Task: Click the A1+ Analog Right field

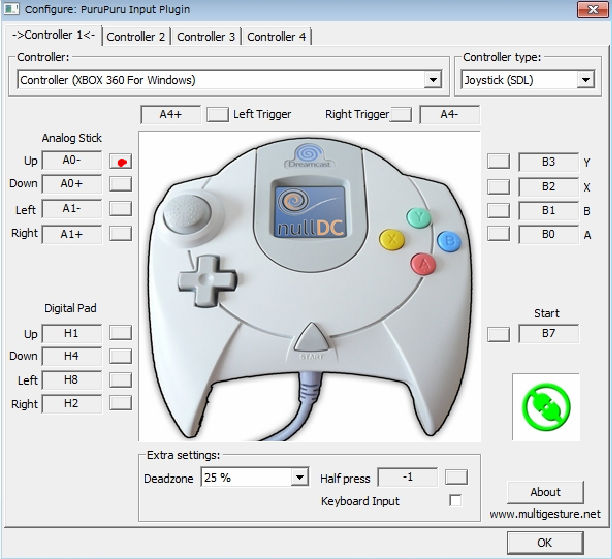Action: [71, 234]
